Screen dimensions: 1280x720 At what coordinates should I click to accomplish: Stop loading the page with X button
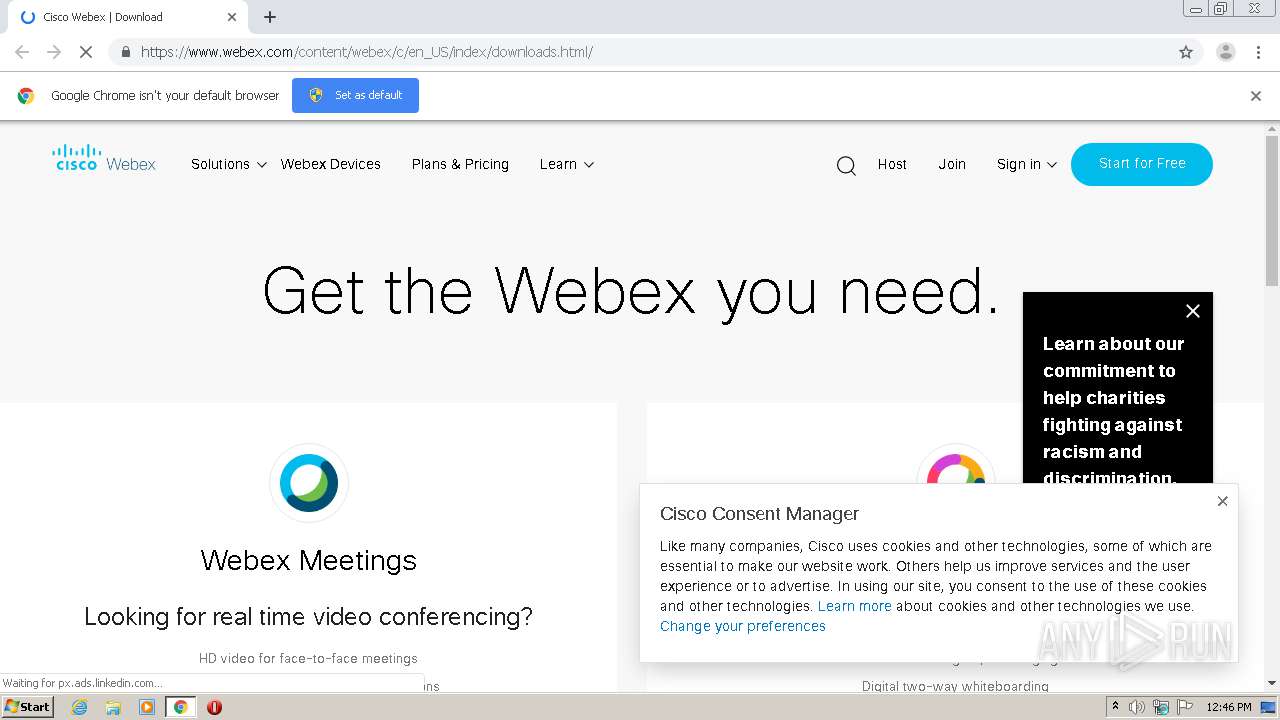pos(86,52)
